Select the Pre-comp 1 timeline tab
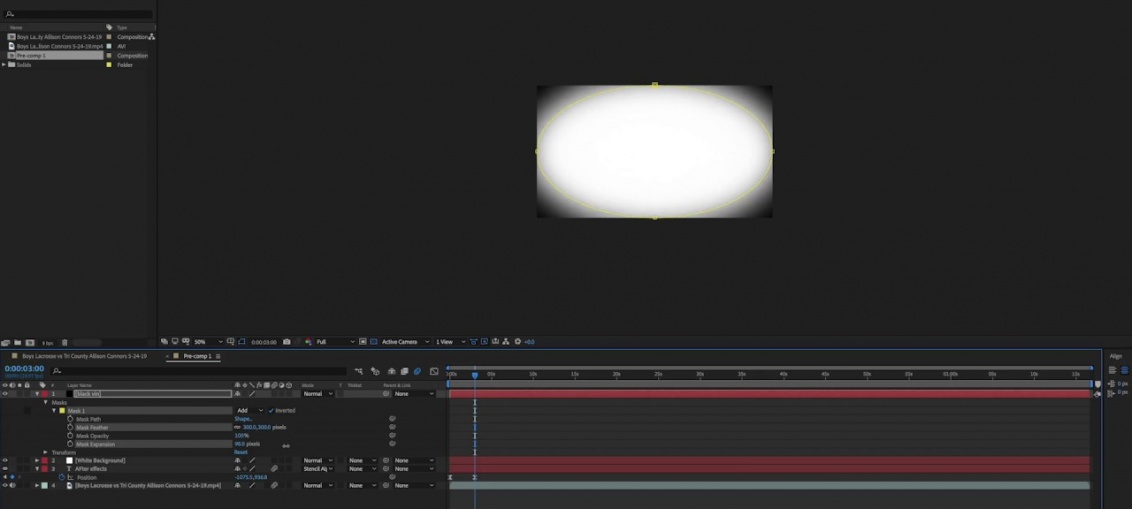Viewport: 1132px width, 509px height. pyautogui.click(x=197, y=356)
